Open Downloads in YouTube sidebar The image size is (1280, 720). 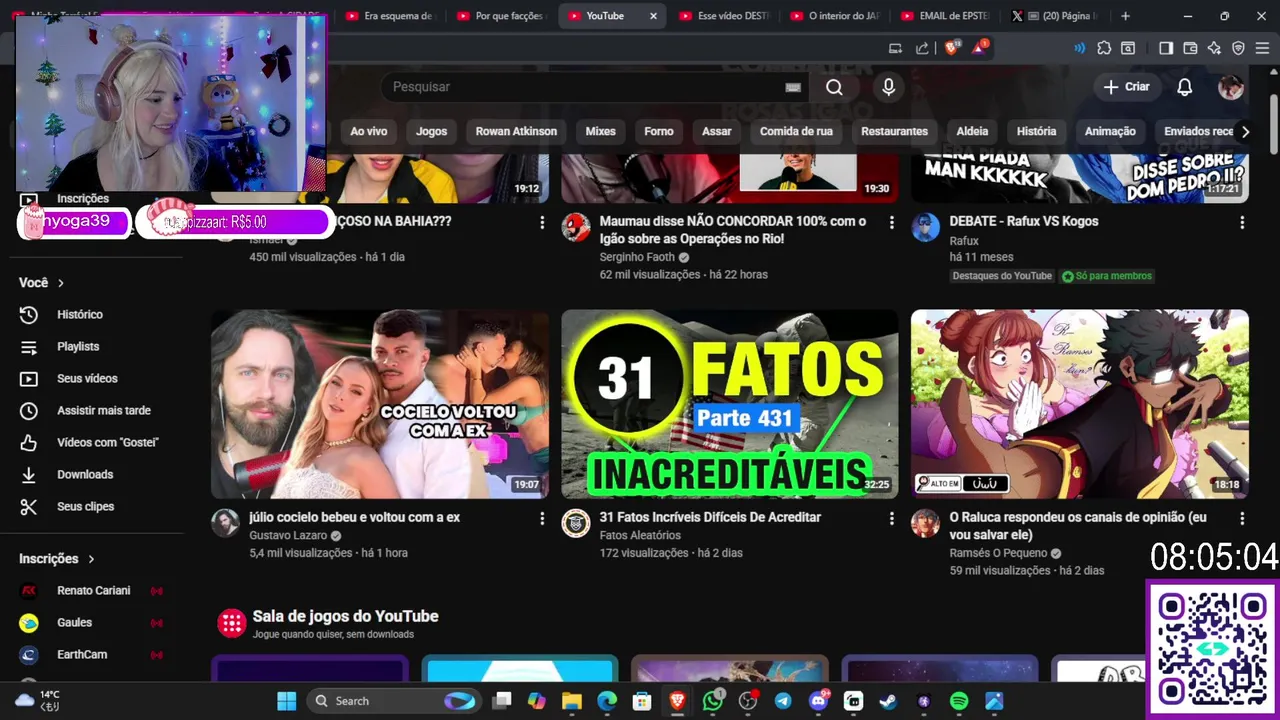point(85,475)
